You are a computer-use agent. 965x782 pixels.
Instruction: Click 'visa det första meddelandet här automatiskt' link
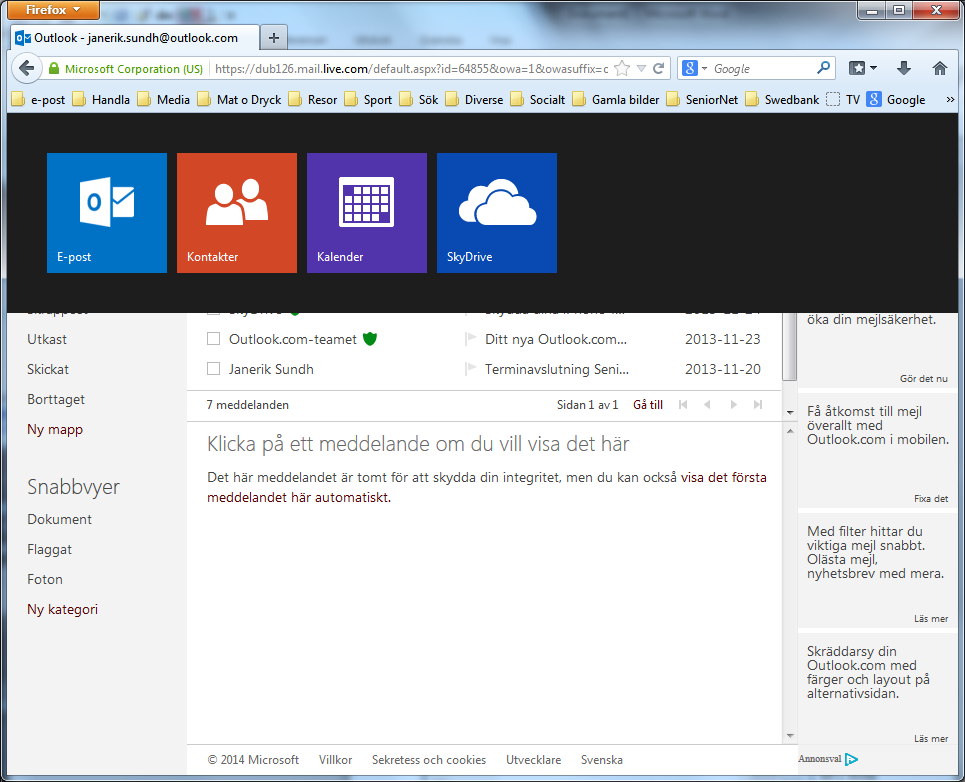point(487,487)
